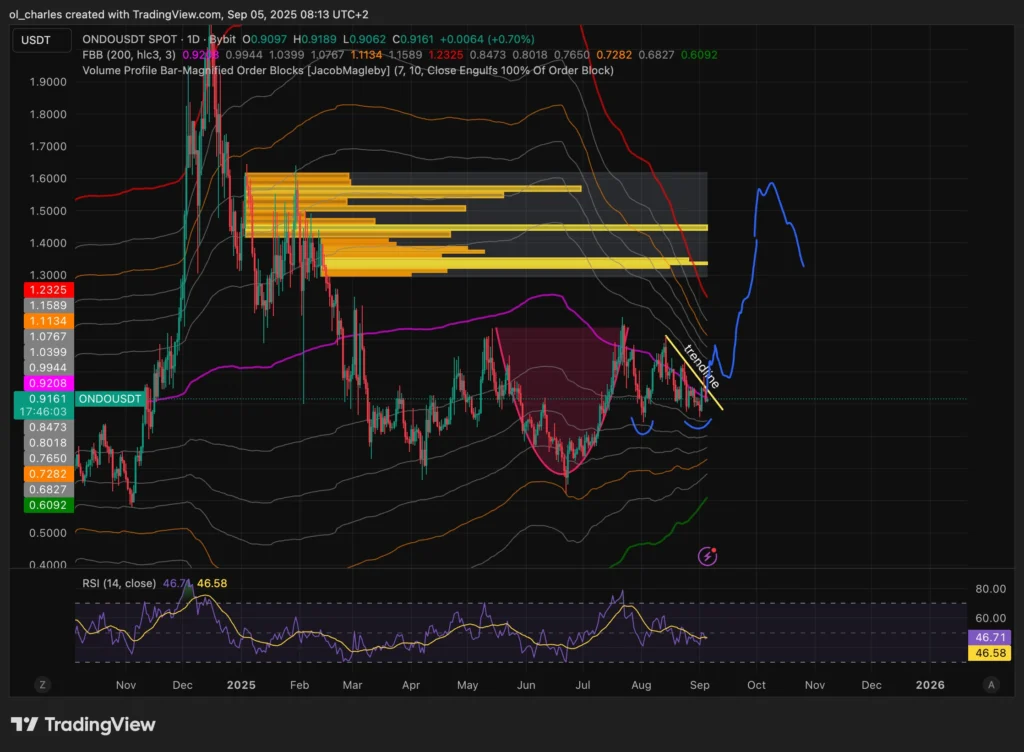This screenshot has width=1024, height=752.
Task: Select the Volume Profile Order Blocks indicator legend
Action: 348,70
